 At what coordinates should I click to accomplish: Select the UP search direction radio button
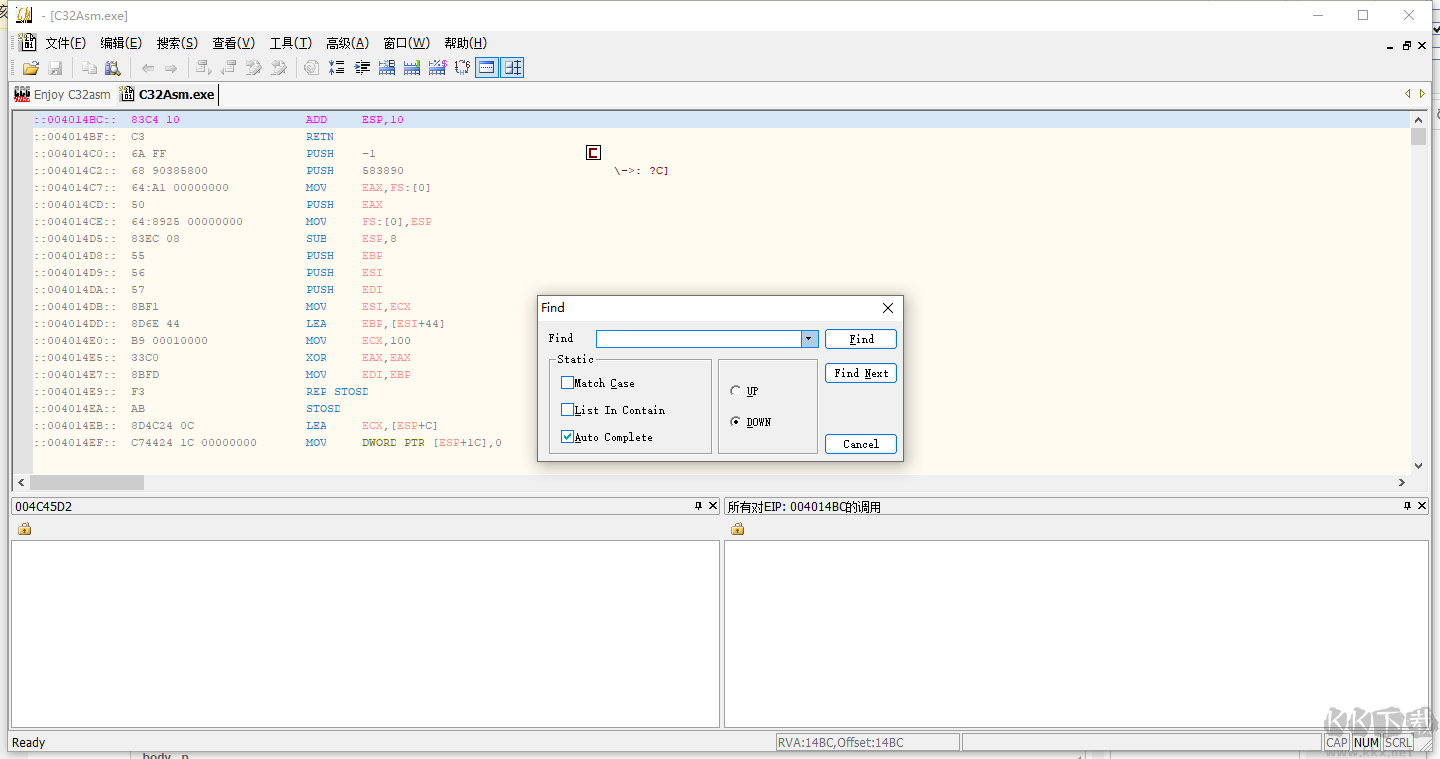[x=736, y=391]
